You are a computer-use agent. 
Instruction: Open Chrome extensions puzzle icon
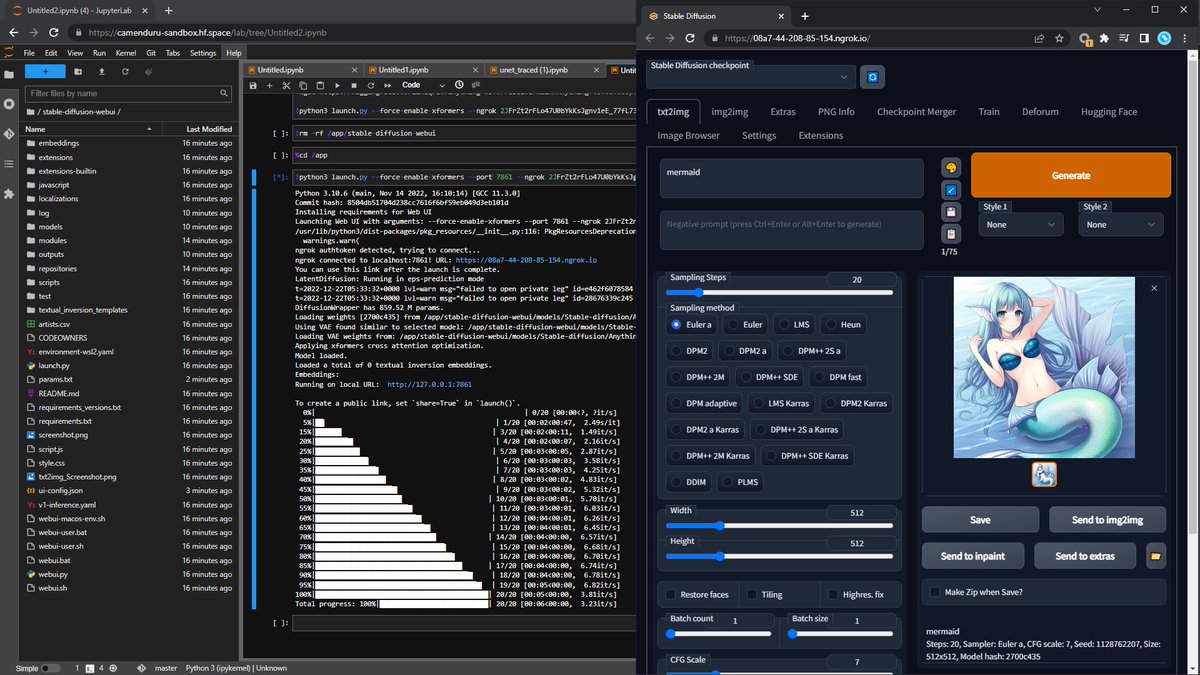click(x=1104, y=39)
